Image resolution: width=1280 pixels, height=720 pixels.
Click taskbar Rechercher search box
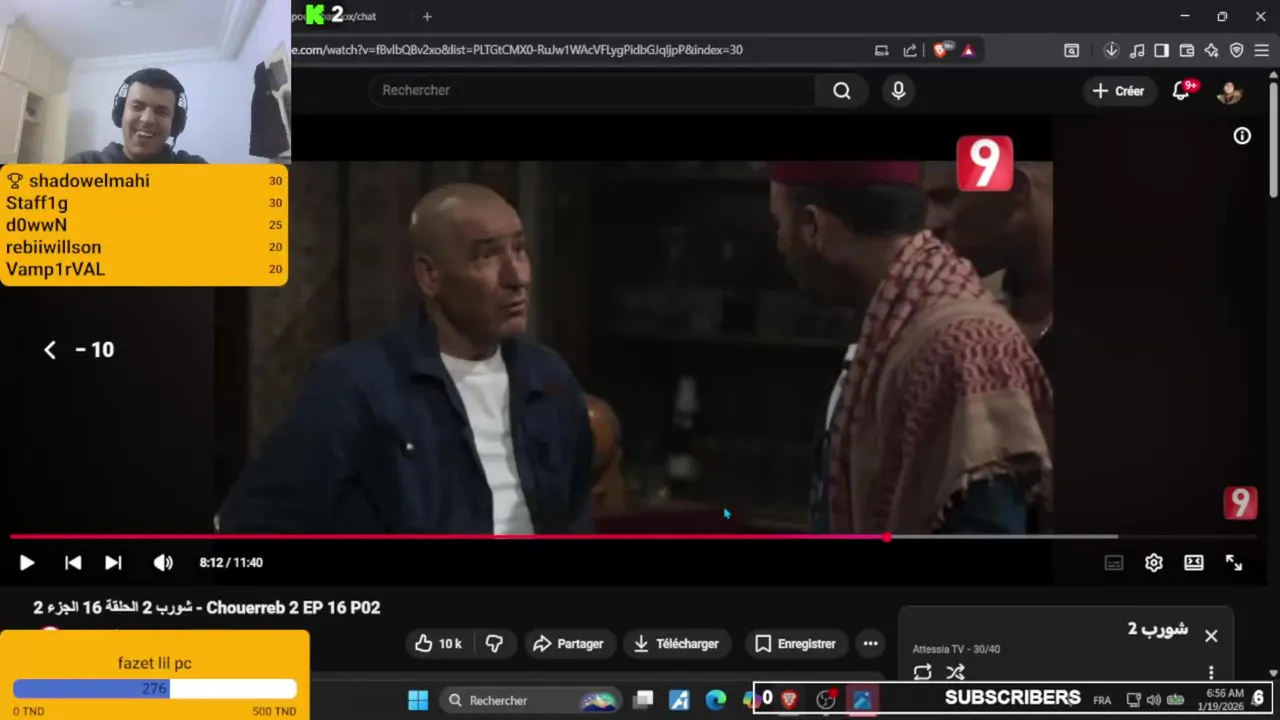[x=532, y=700]
